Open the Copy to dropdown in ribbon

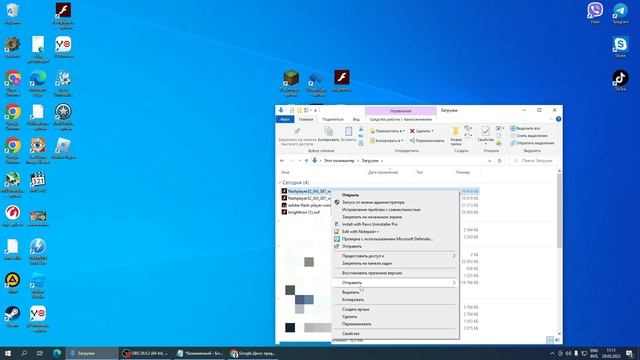click(386, 140)
